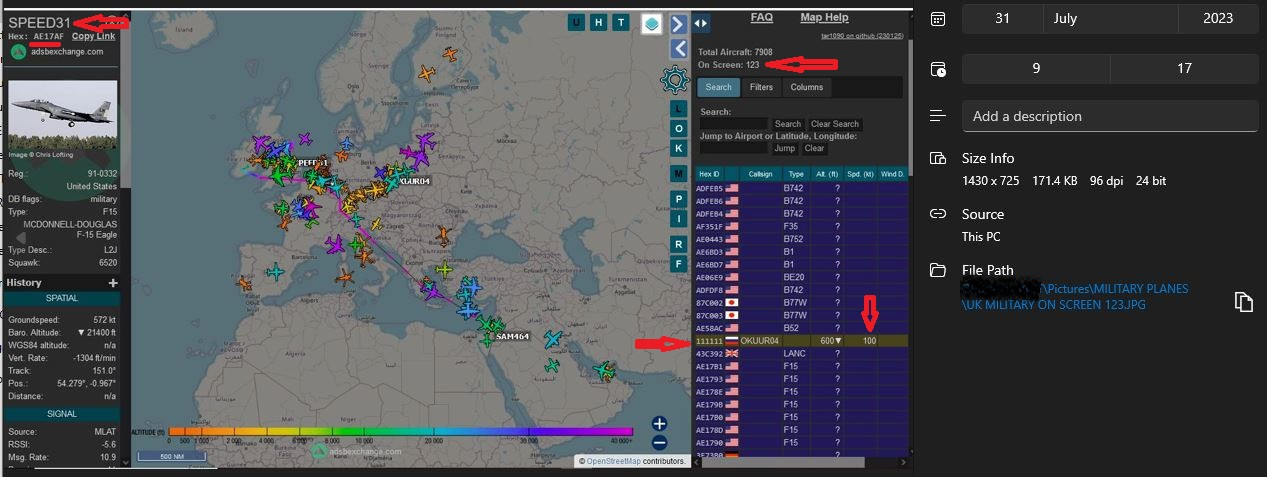Click the double-arrow sidebar toggle icon

pyautogui.click(x=701, y=23)
